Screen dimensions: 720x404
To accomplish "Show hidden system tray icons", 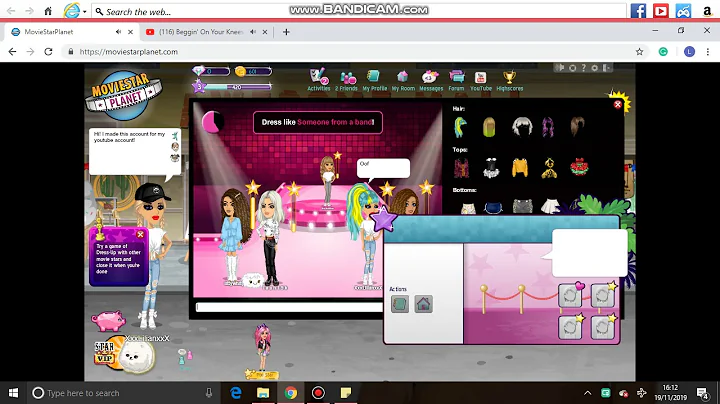I will click(x=587, y=393).
